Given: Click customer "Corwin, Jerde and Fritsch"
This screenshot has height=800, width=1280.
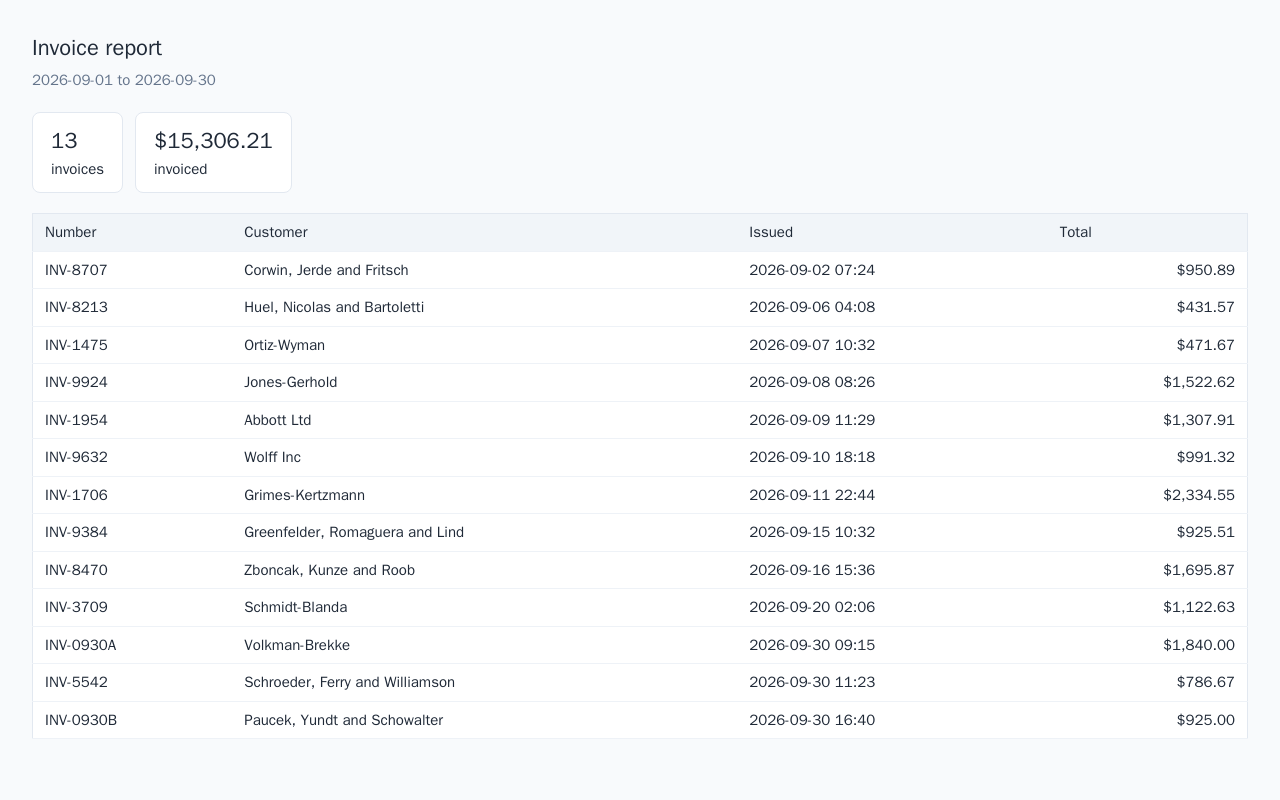Looking at the screenshot, I should tap(326, 270).
